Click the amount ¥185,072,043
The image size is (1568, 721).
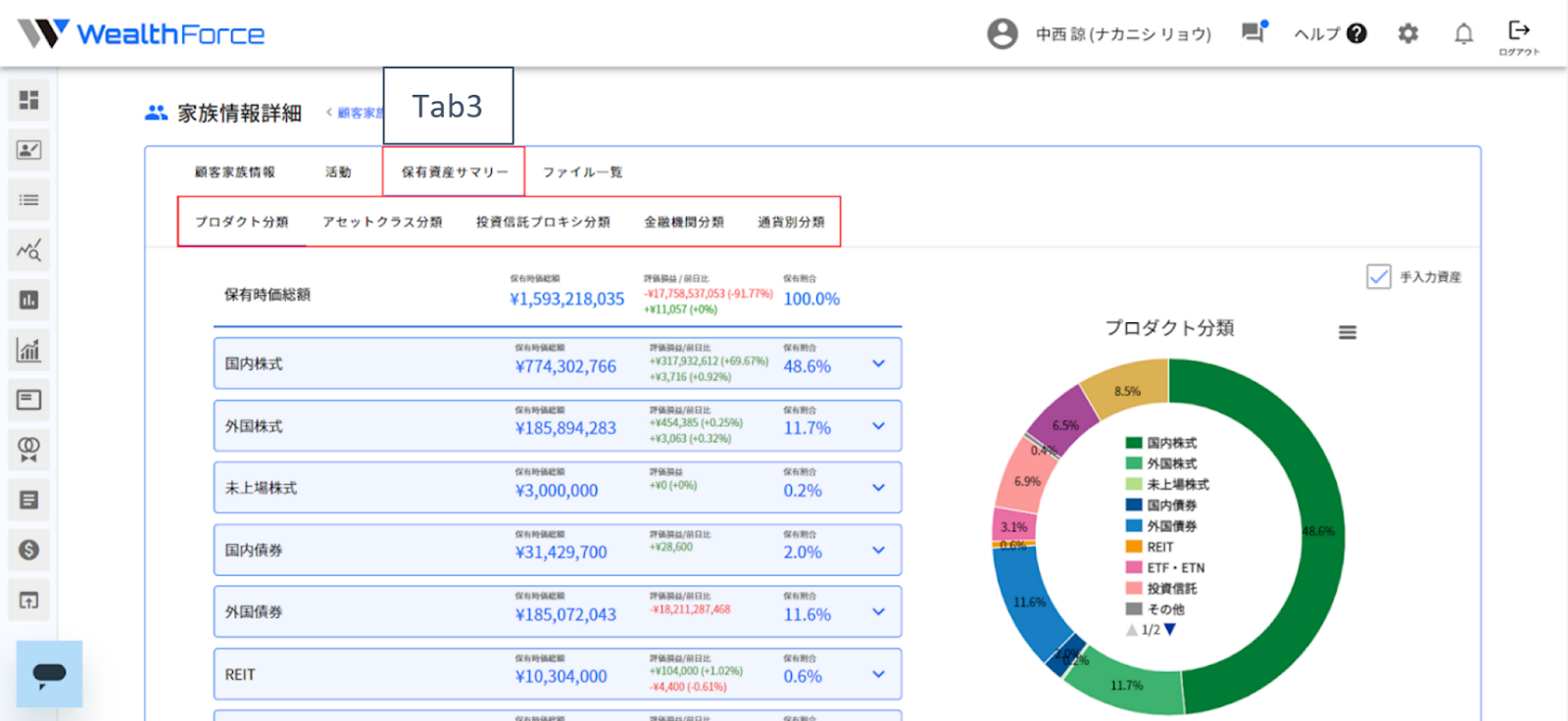click(565, 615)
